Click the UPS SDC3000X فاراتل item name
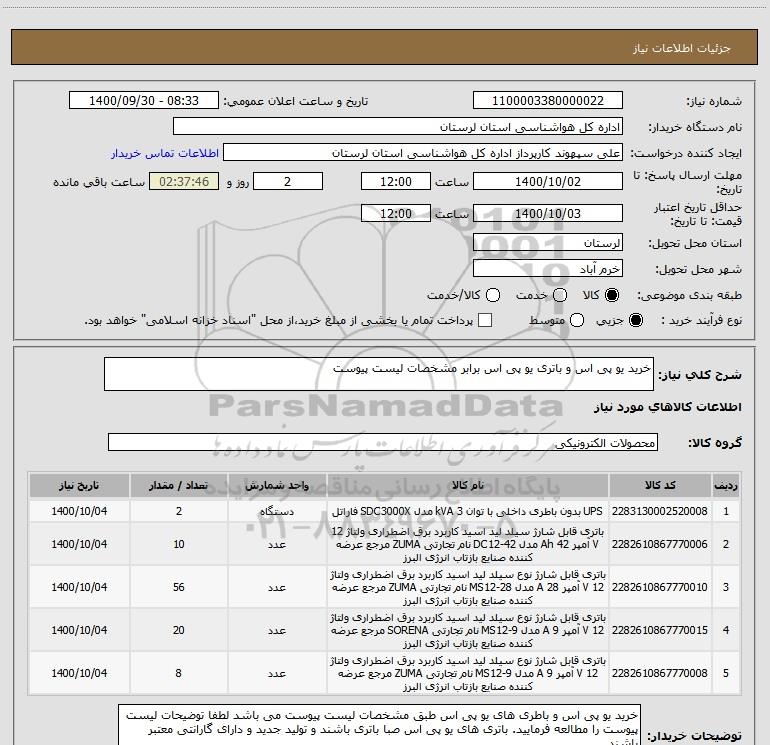The height and width of the screenshot is (745, 770). [x=467, y=511]
